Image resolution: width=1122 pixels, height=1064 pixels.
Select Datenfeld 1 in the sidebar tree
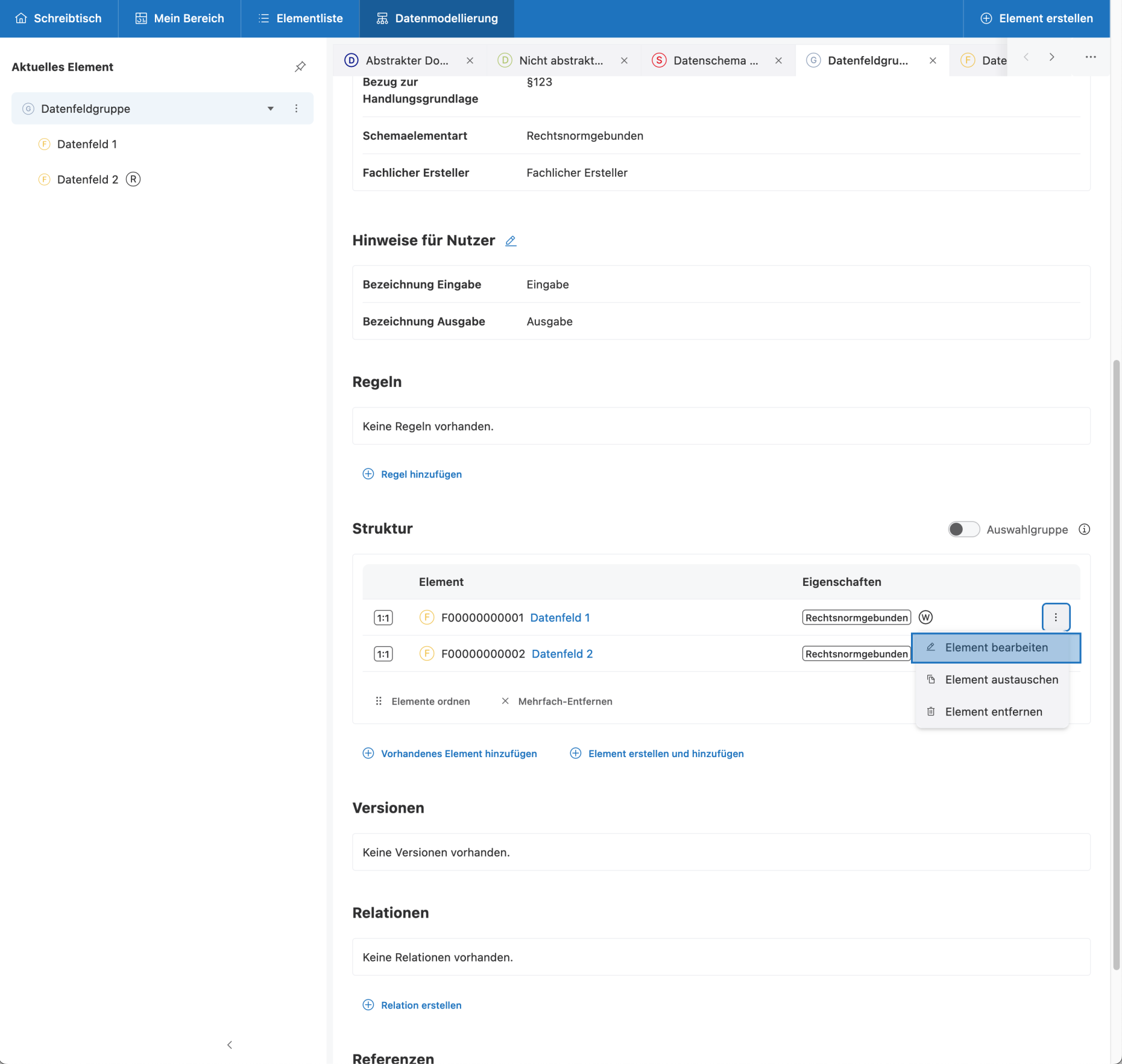click(87, 144)
